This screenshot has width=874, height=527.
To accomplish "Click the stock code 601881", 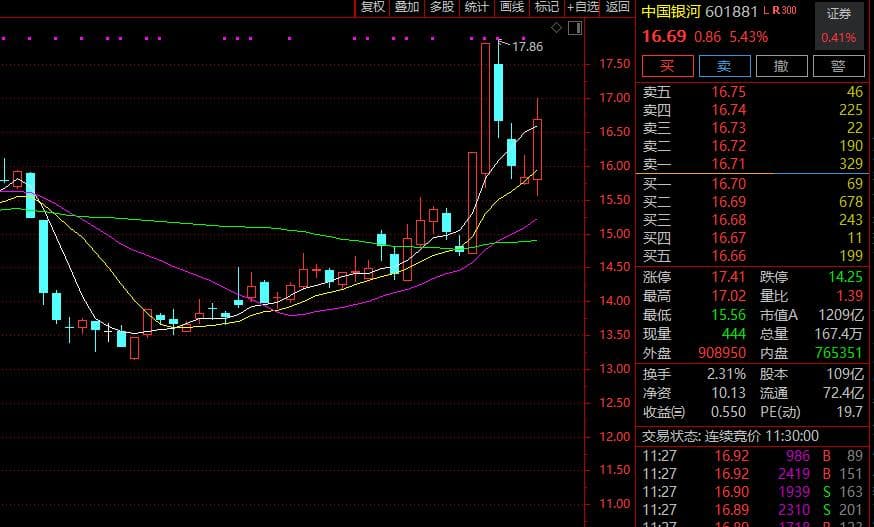I will pyautogui.click(x=731, y=12).
